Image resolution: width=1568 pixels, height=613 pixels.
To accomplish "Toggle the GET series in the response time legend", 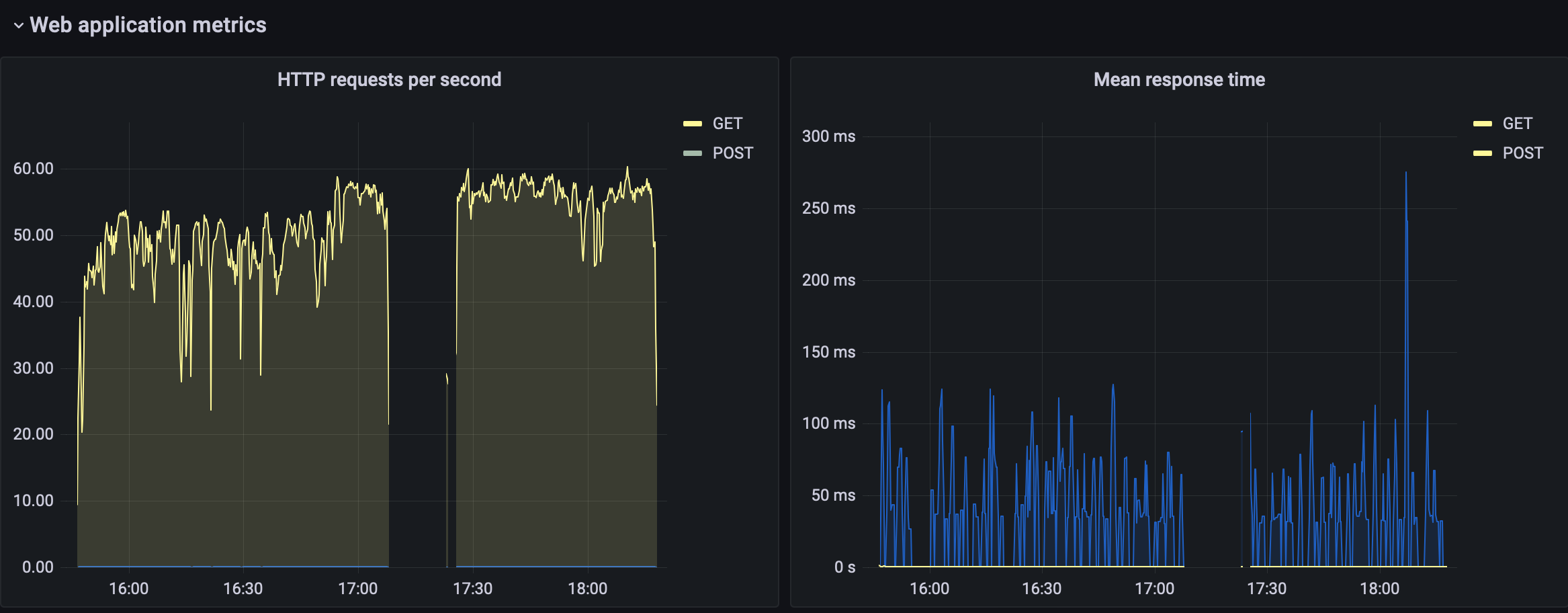I will tap(1518, 123).
